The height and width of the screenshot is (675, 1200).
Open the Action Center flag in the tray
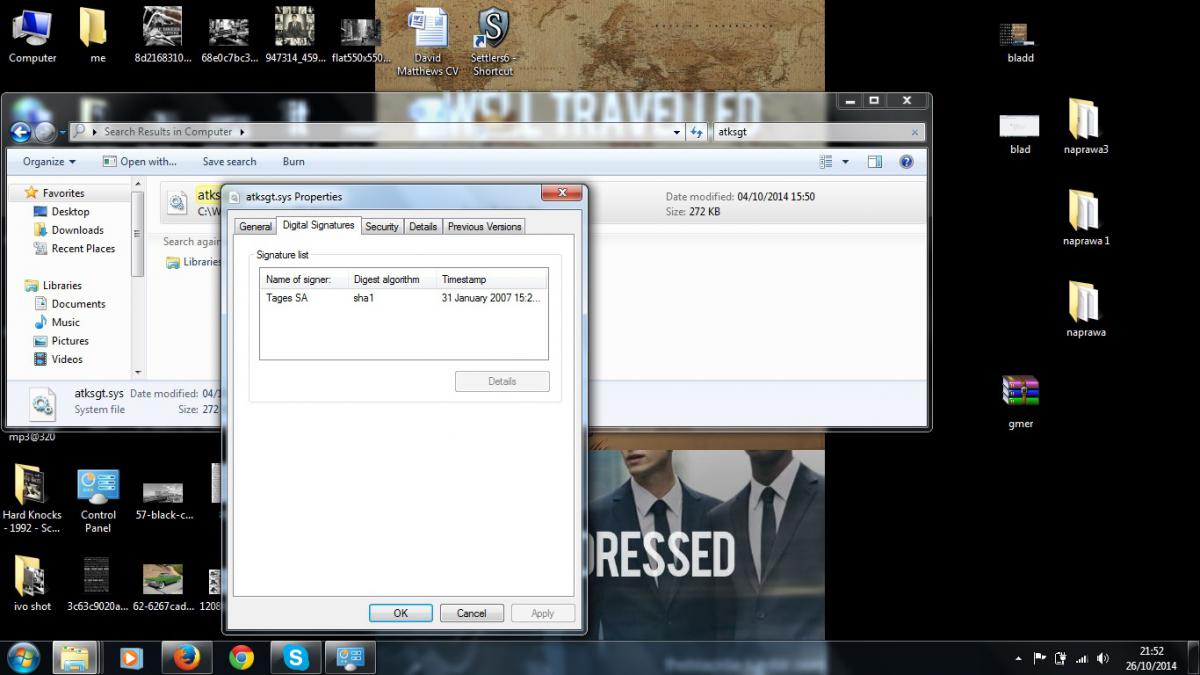coord(1040,658)
